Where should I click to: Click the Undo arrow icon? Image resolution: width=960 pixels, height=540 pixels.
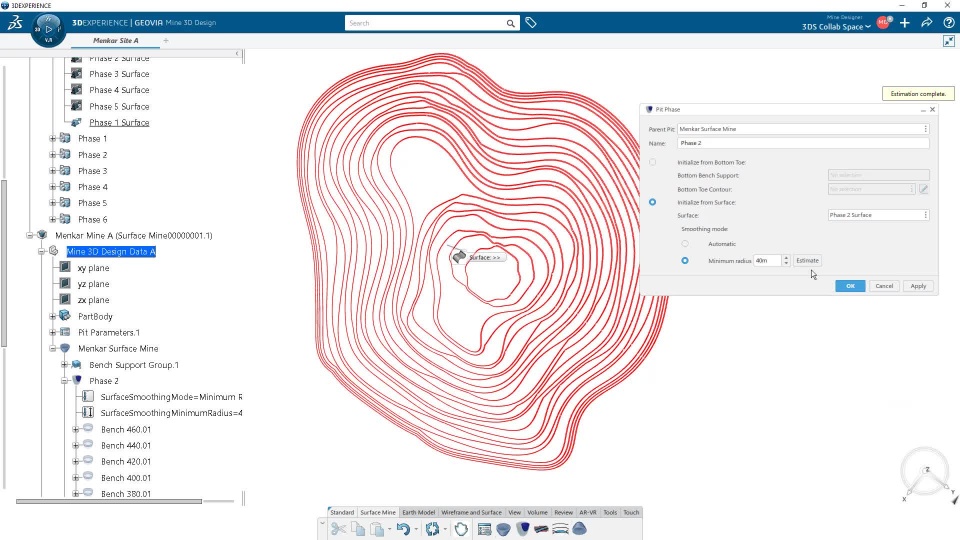tap(402, 529)
